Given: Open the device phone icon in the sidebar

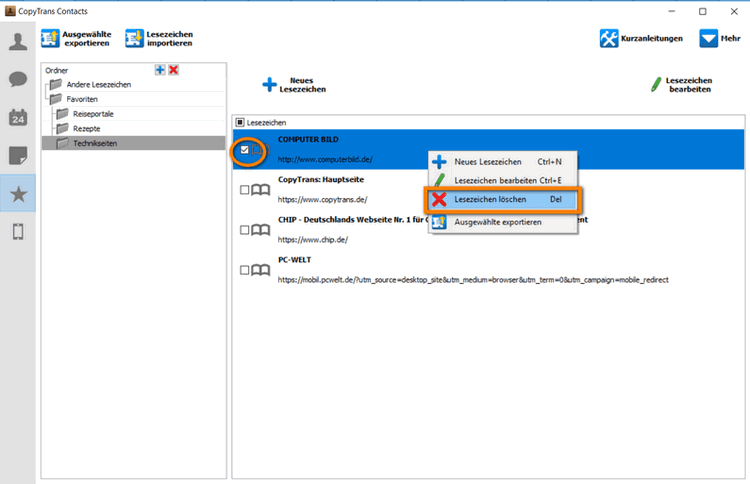Looking at the screenshot, I should (18, 232).
